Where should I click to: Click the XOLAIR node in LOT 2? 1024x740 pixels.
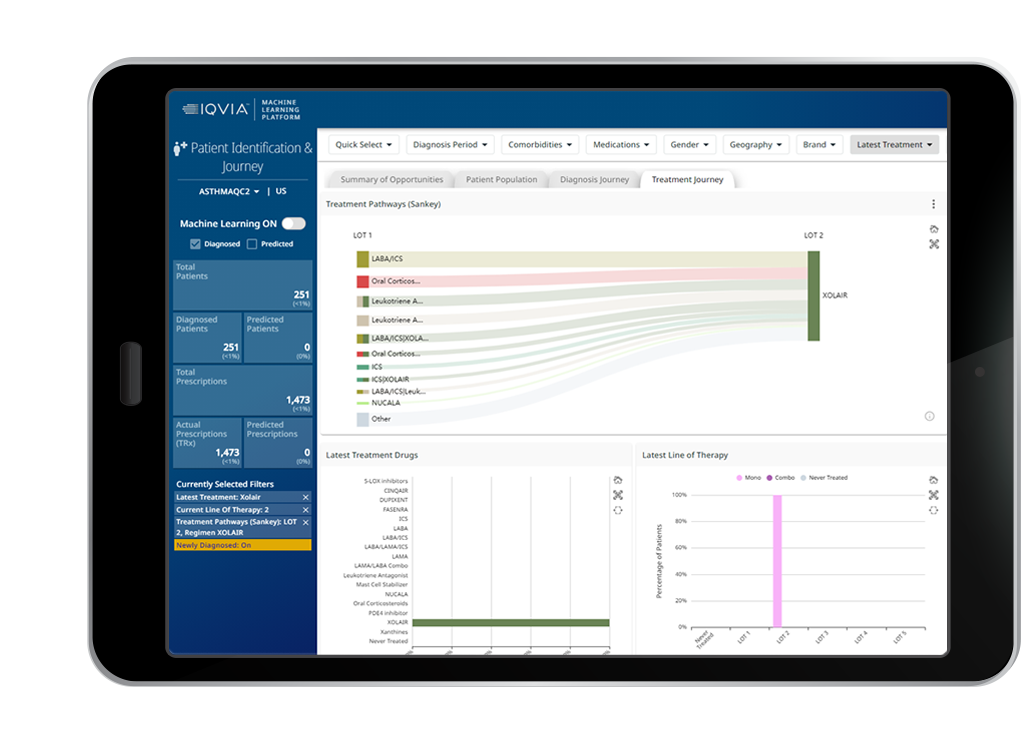(x=813, y=296)
